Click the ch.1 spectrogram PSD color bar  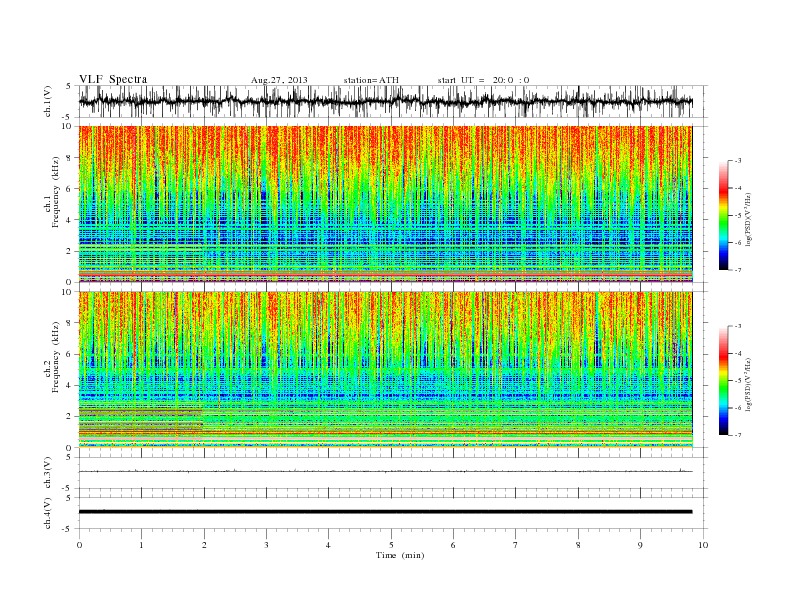(x=723, y=215)
